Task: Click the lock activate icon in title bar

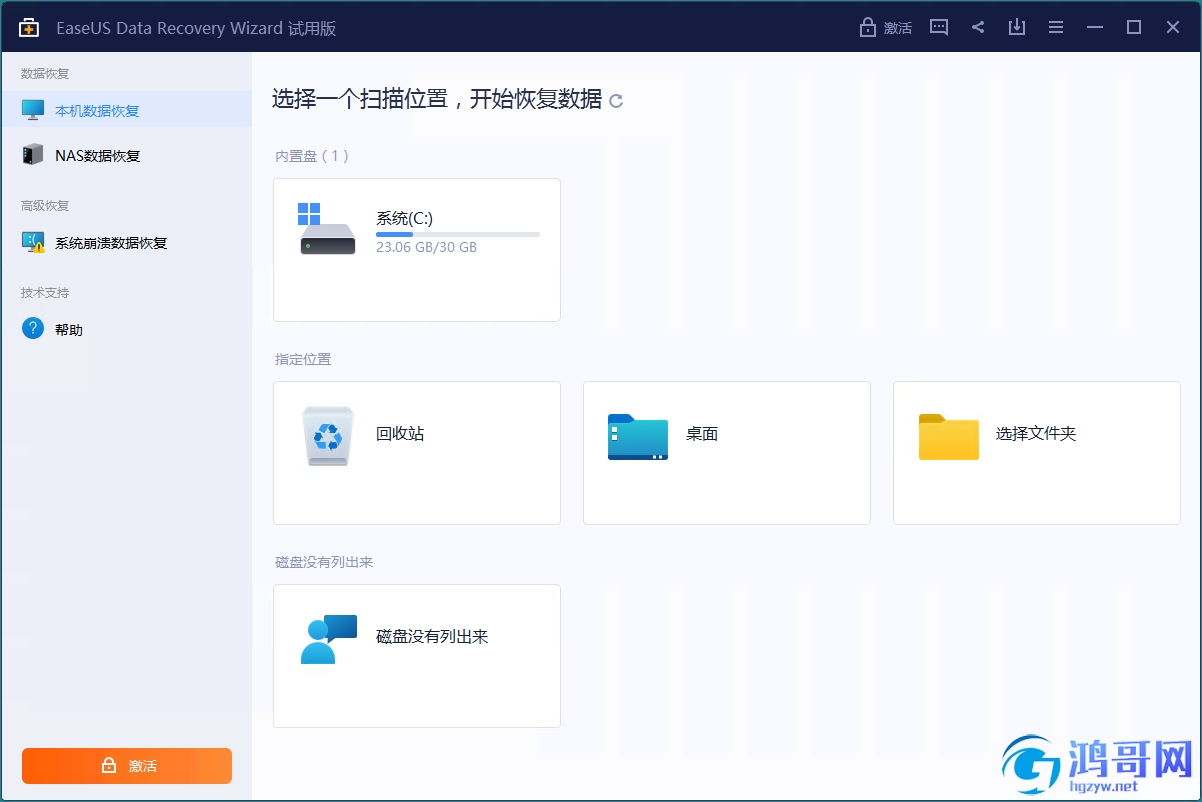Action: (x=867, y=27)
